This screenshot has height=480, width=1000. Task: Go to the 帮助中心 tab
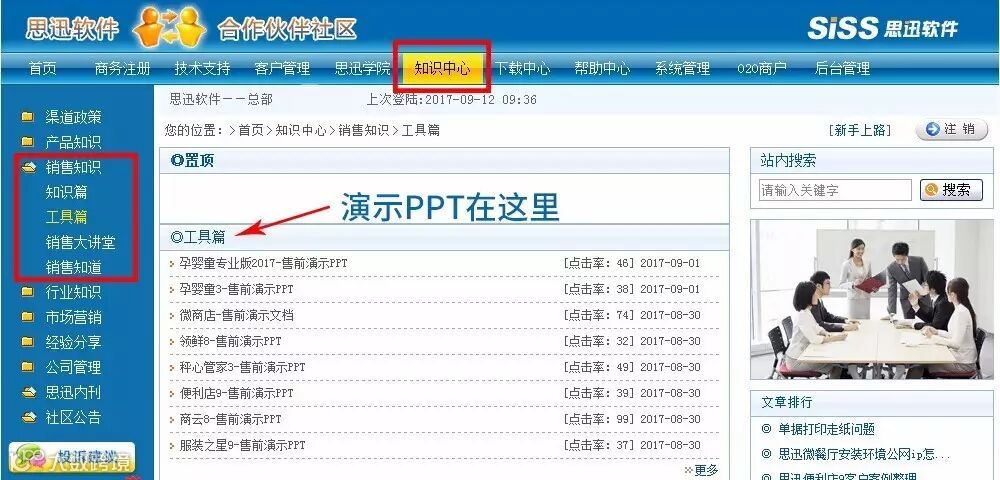click(x=602, y=68)
